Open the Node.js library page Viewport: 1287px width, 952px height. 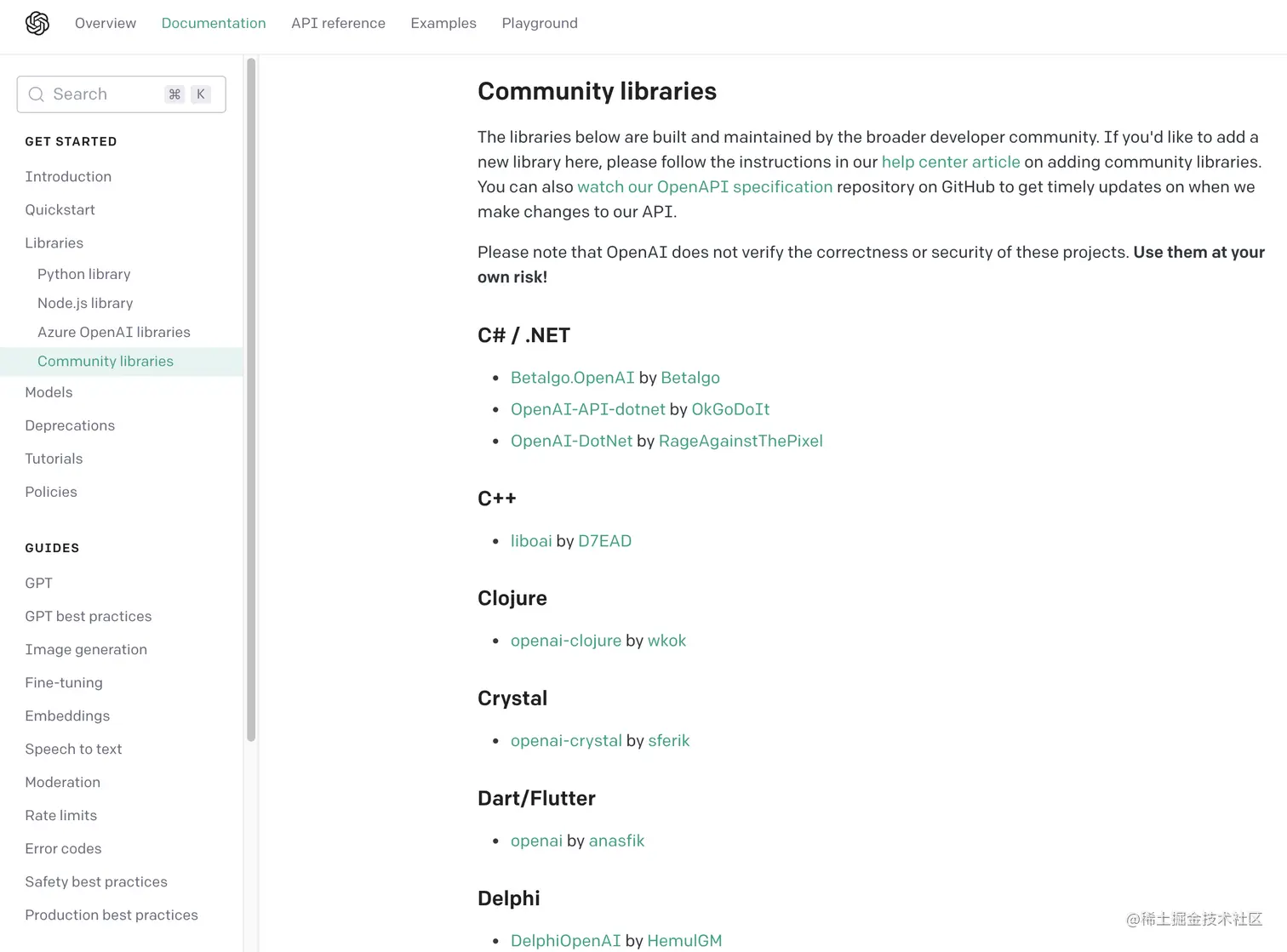[85, 303]
